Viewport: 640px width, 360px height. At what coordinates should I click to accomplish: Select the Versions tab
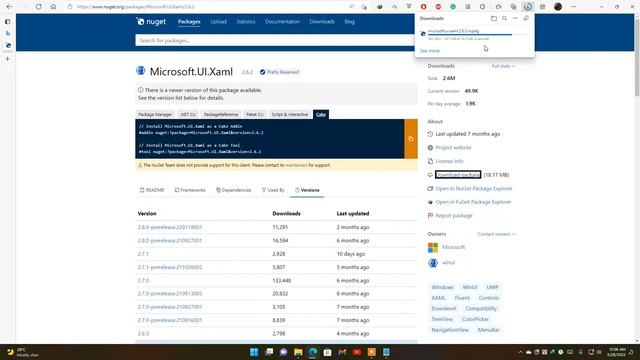click(307, 190)
